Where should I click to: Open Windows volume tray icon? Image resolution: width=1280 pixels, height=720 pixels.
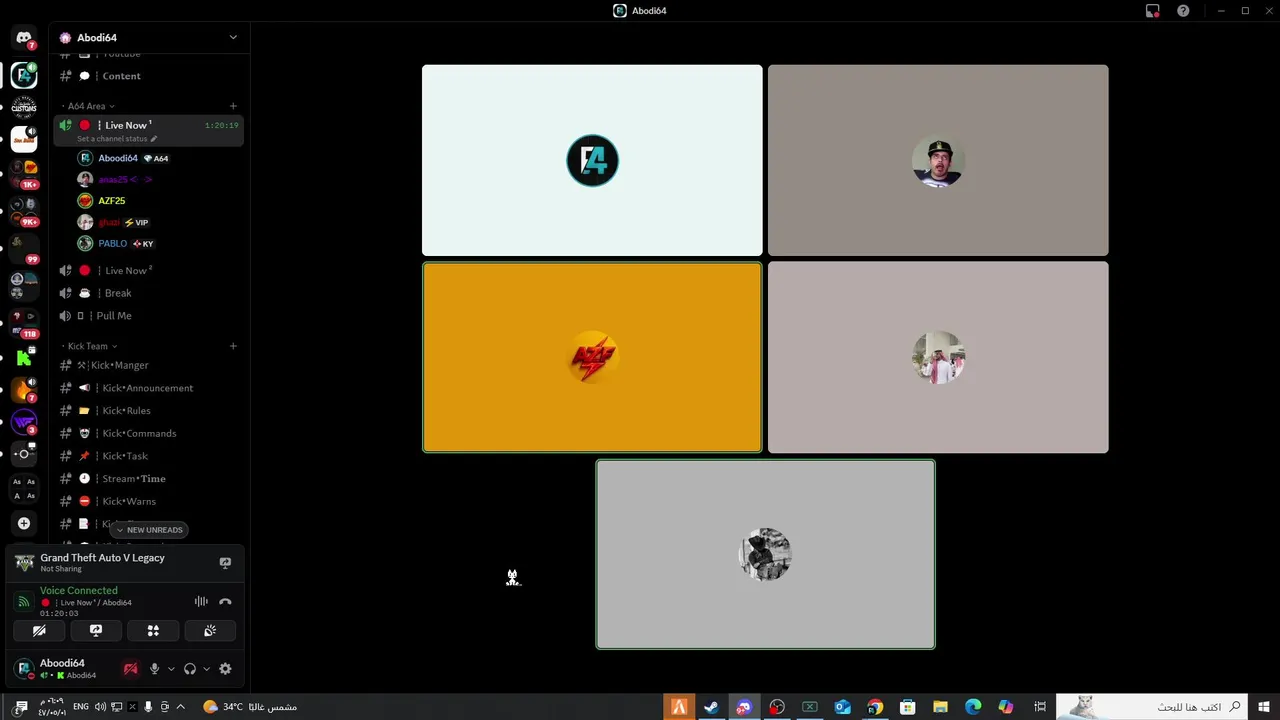100,707
